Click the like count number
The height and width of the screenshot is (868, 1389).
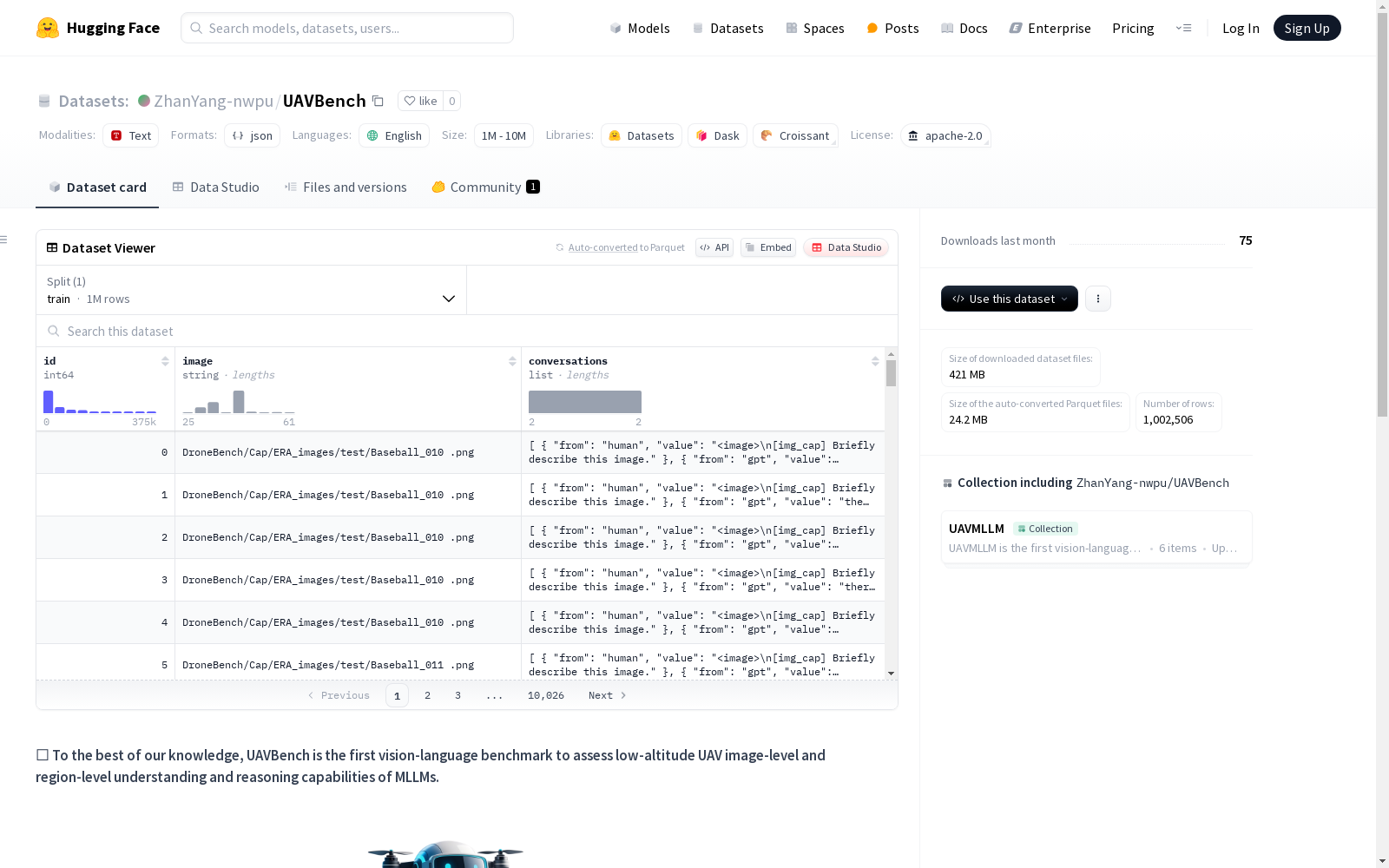(451, 101)
